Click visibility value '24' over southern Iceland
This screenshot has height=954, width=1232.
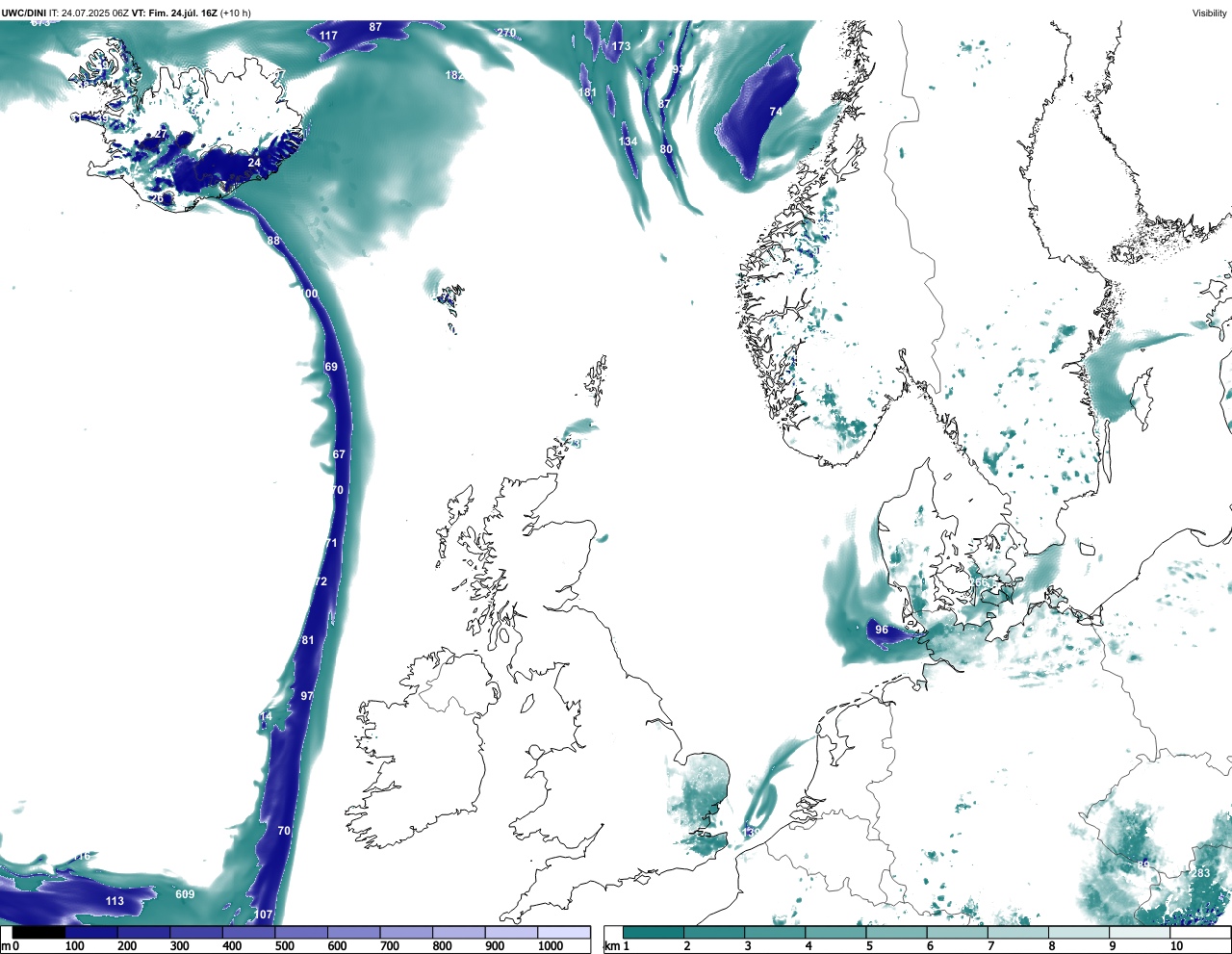click(254, 163)
